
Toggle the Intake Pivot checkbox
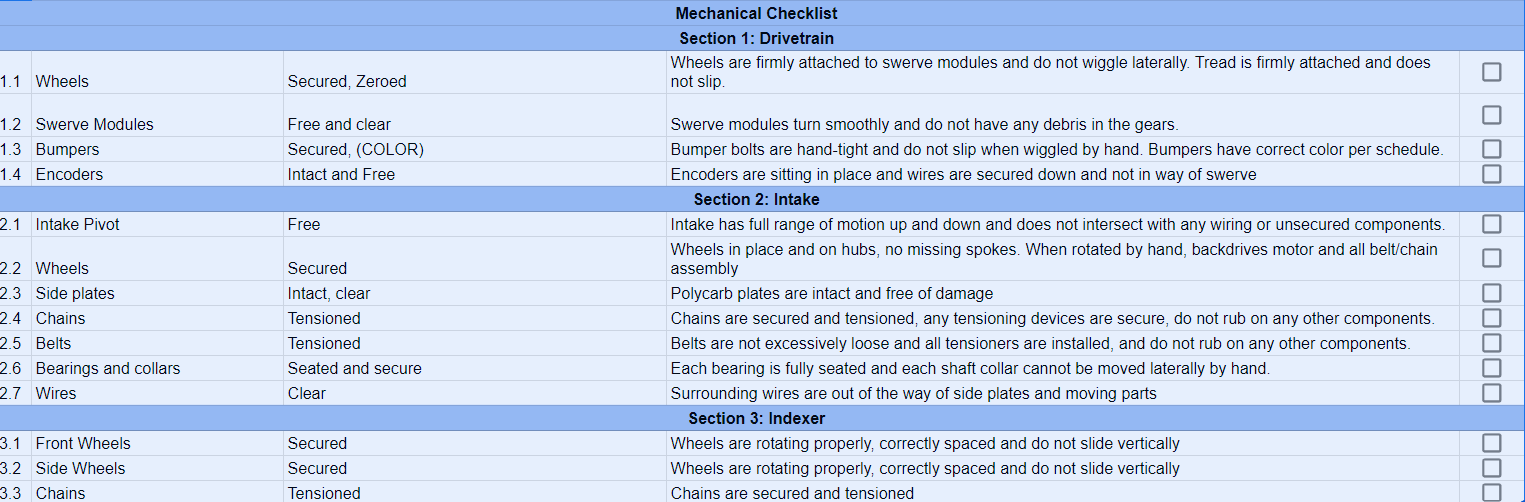(x=1491, y=224)
